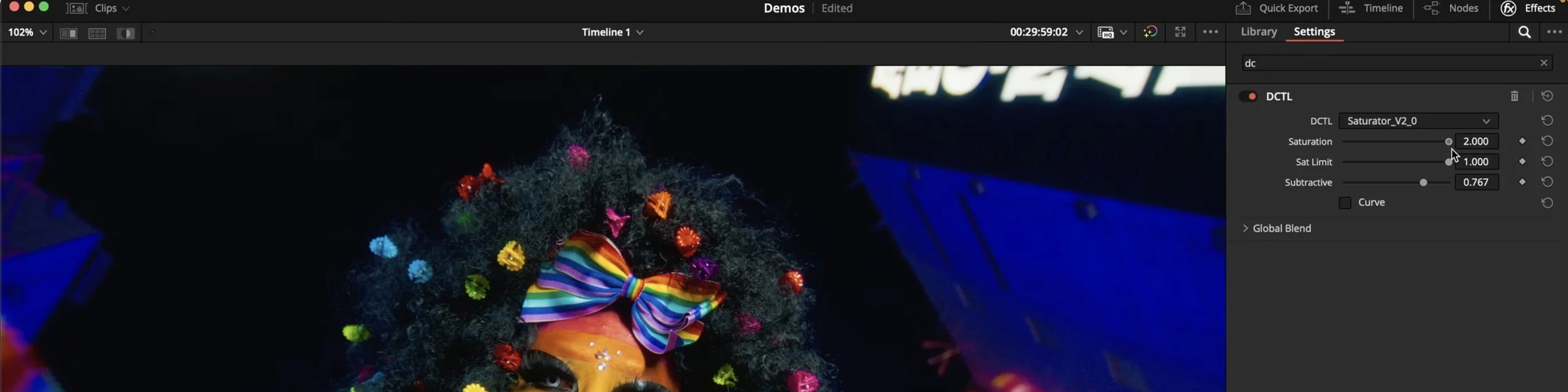Add a keyframe for Saturation
The image size is (1568, 392).
[x=1522, y=141]
